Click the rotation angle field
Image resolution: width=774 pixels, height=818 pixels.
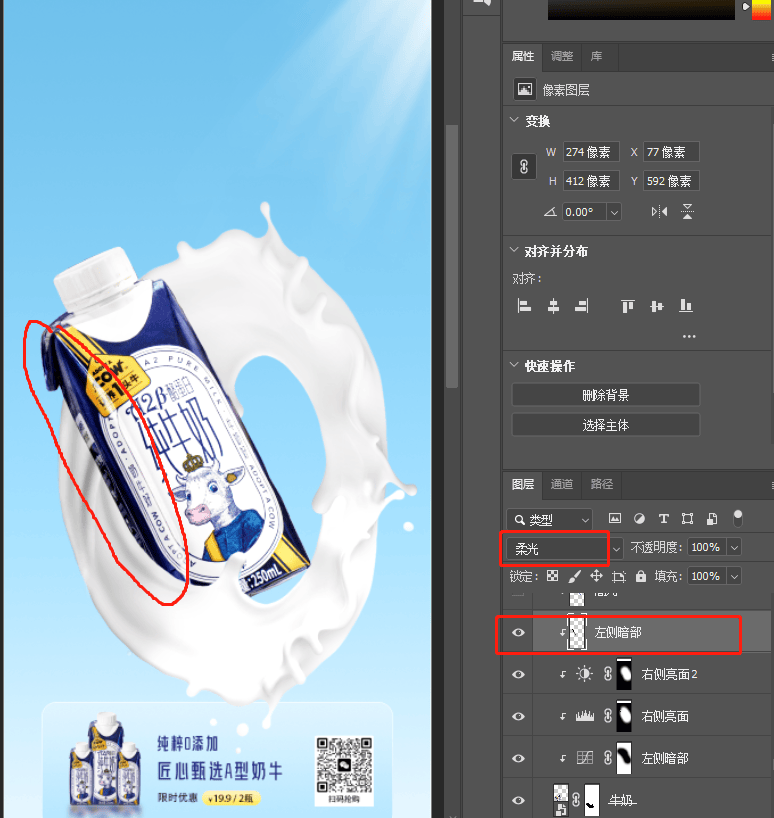(x=585, y=212)
